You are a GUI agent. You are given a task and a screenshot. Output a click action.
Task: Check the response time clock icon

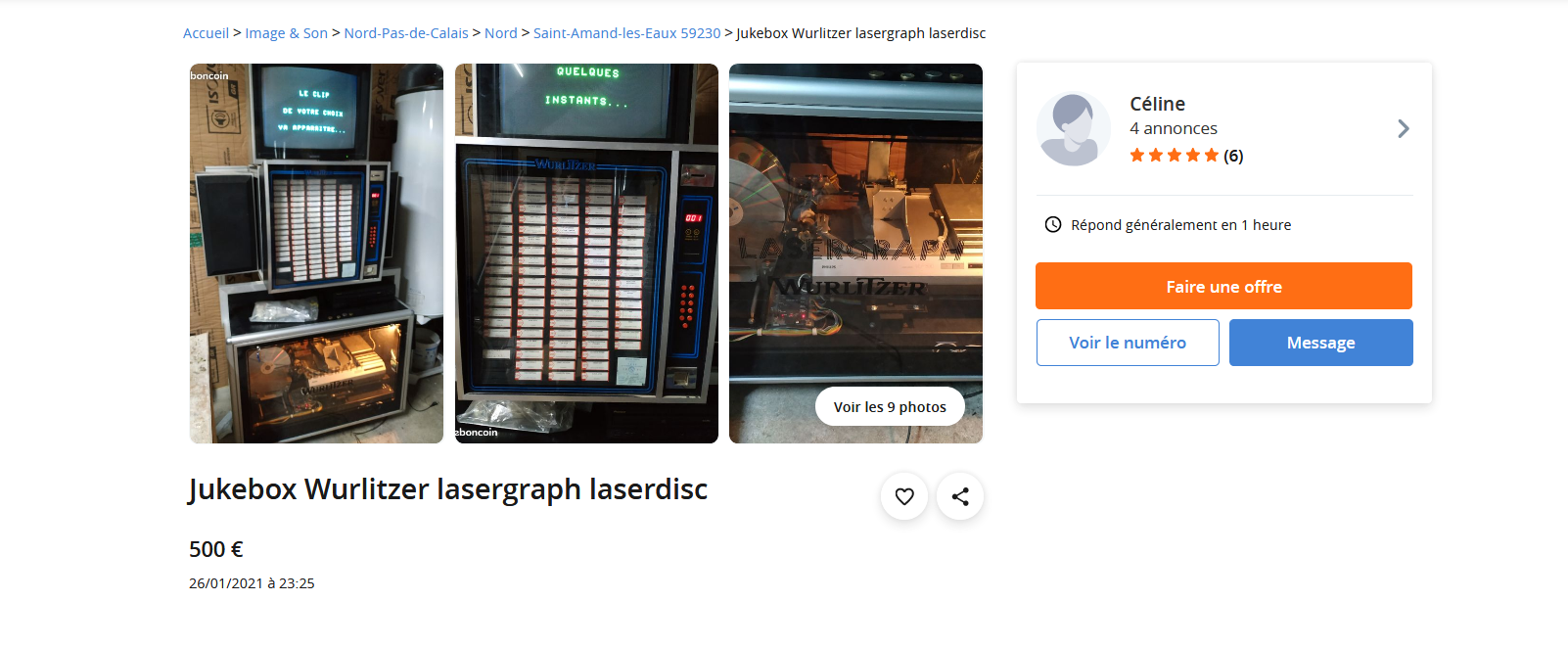coord(1053,224)
